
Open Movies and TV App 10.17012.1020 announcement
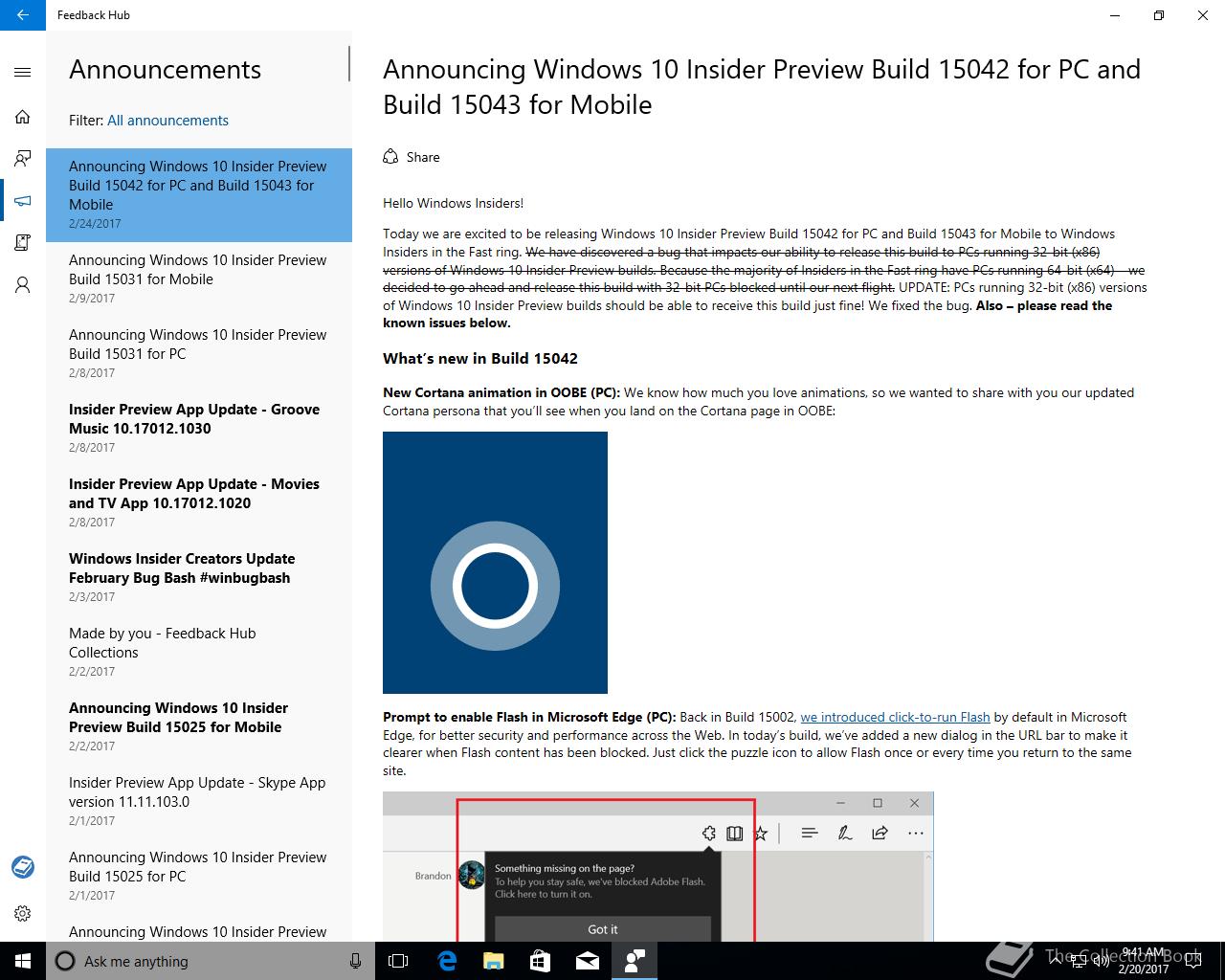tap(199, 502)
